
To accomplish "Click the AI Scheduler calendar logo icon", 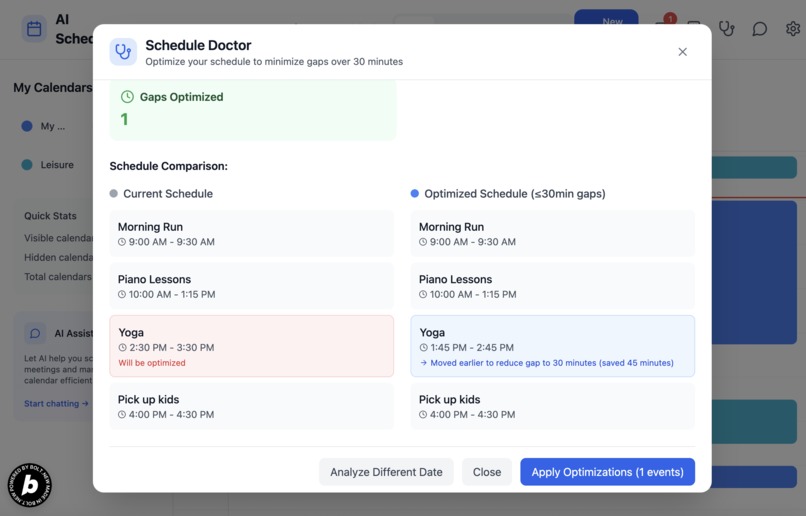I will pyautogui.click(x=34, y=29).
